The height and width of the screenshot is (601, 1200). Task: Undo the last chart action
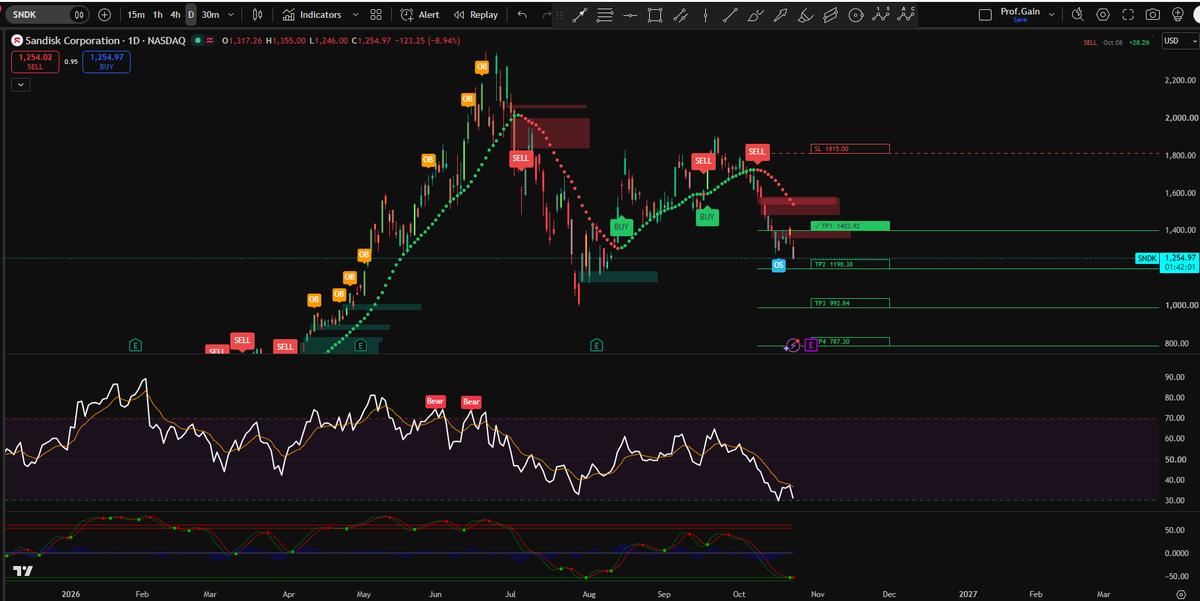pos(522,15)
